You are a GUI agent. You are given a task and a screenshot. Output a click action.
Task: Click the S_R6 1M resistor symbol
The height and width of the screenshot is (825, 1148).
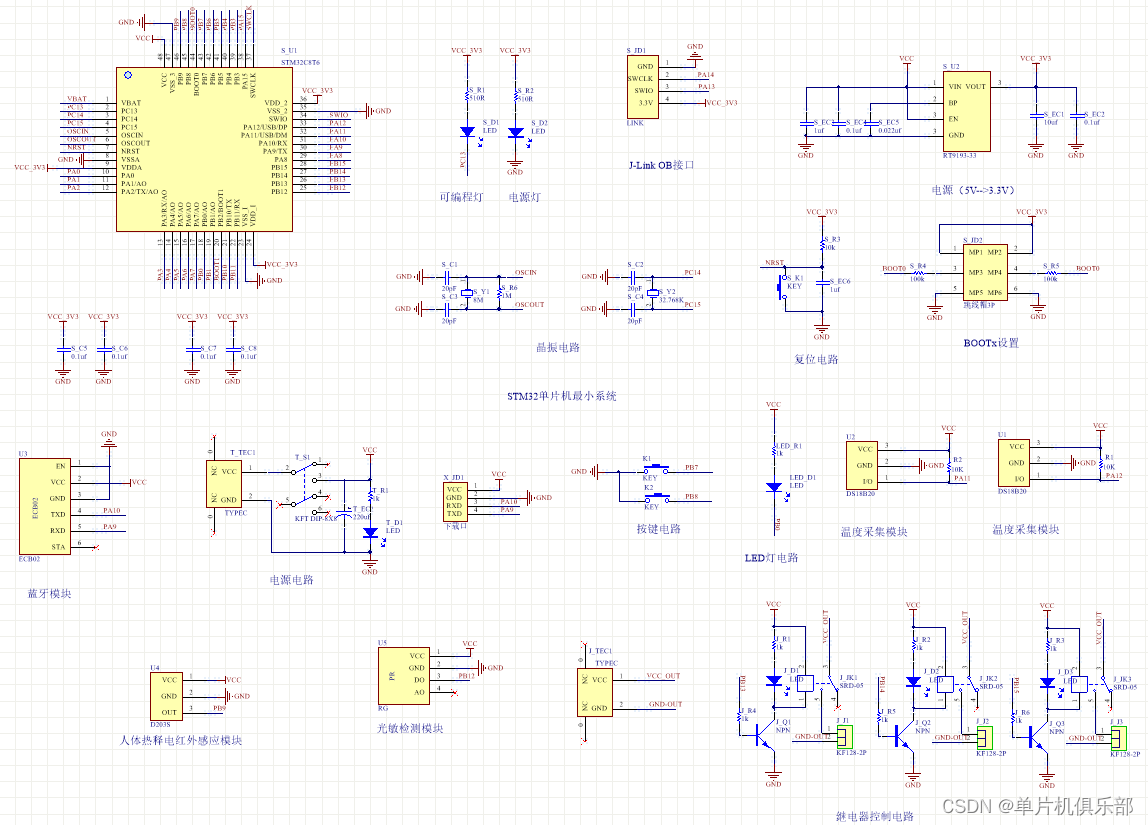click(500, 293)
